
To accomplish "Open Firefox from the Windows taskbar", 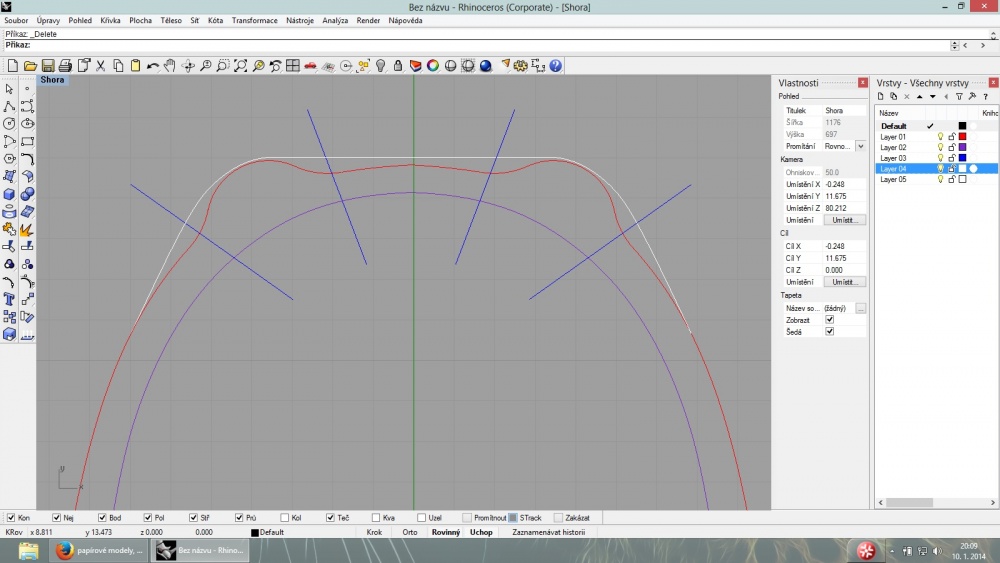I will [98, 550].
